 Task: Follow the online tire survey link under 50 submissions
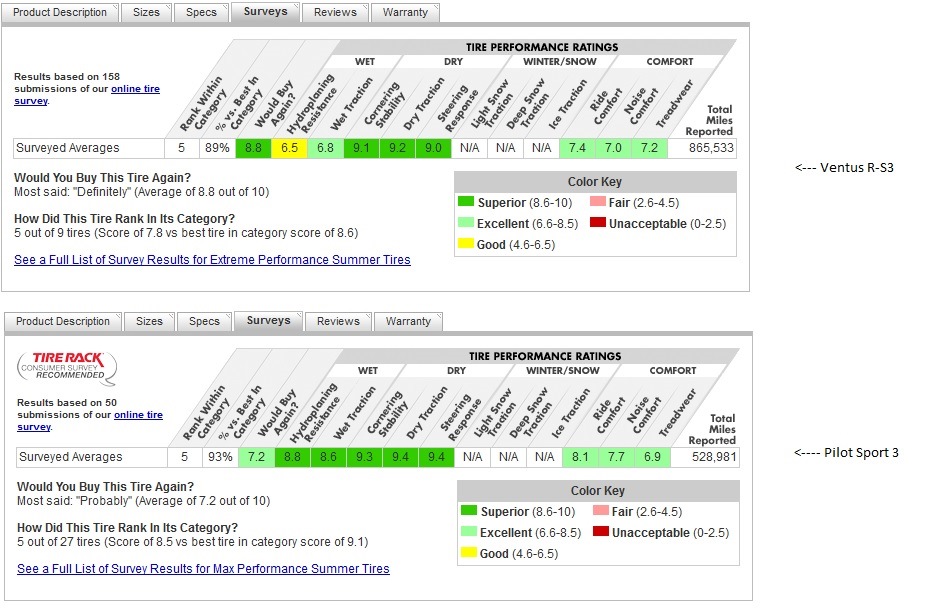[138, 415]
